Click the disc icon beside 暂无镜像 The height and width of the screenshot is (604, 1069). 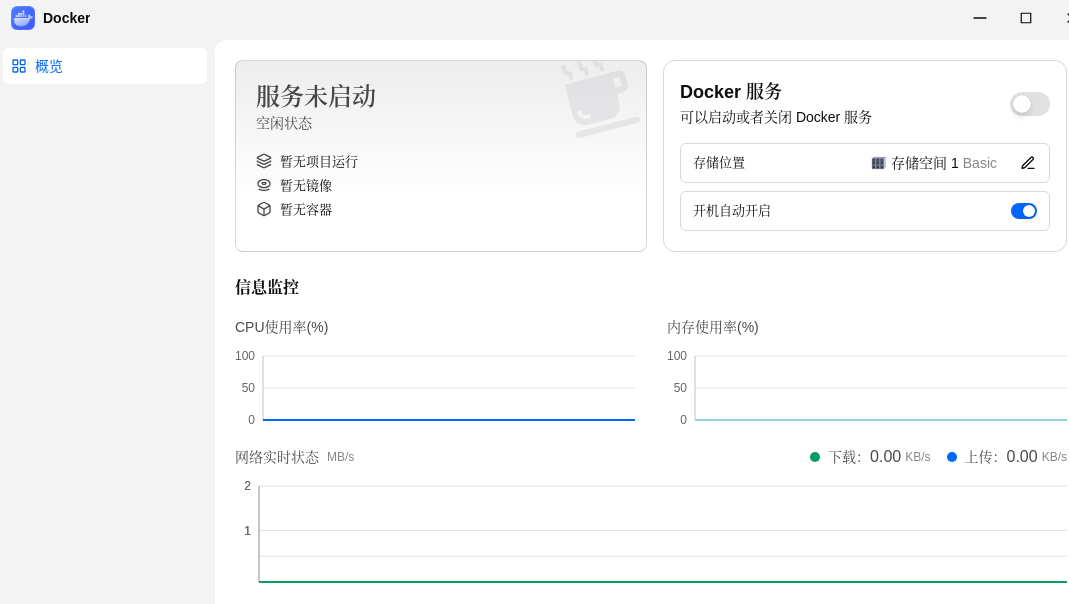click(x=264, y=185)
